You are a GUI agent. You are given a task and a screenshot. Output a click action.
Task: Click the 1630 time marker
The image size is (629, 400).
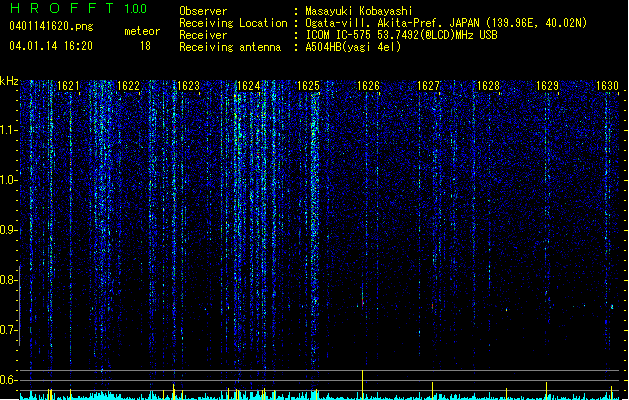point(607,86)
